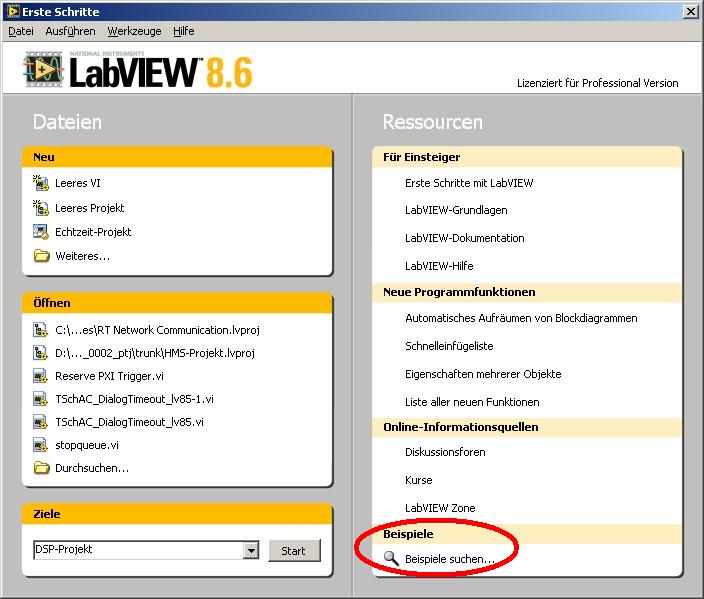The image size is (704, 599).
Task: Click icon beside RT Network Communication.lvproj
Action: point(40,330)
